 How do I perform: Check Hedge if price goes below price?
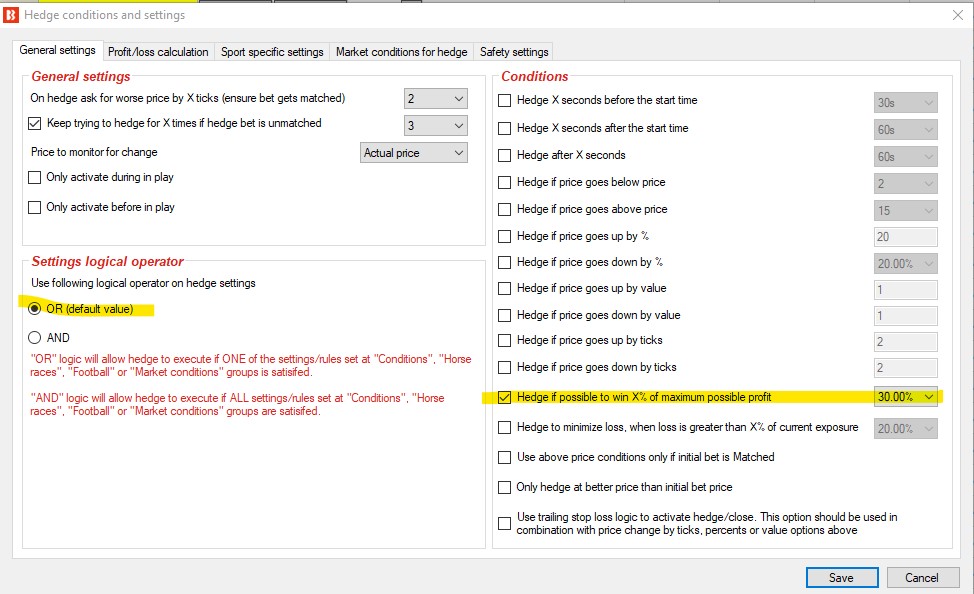click(x=505, y=183)
